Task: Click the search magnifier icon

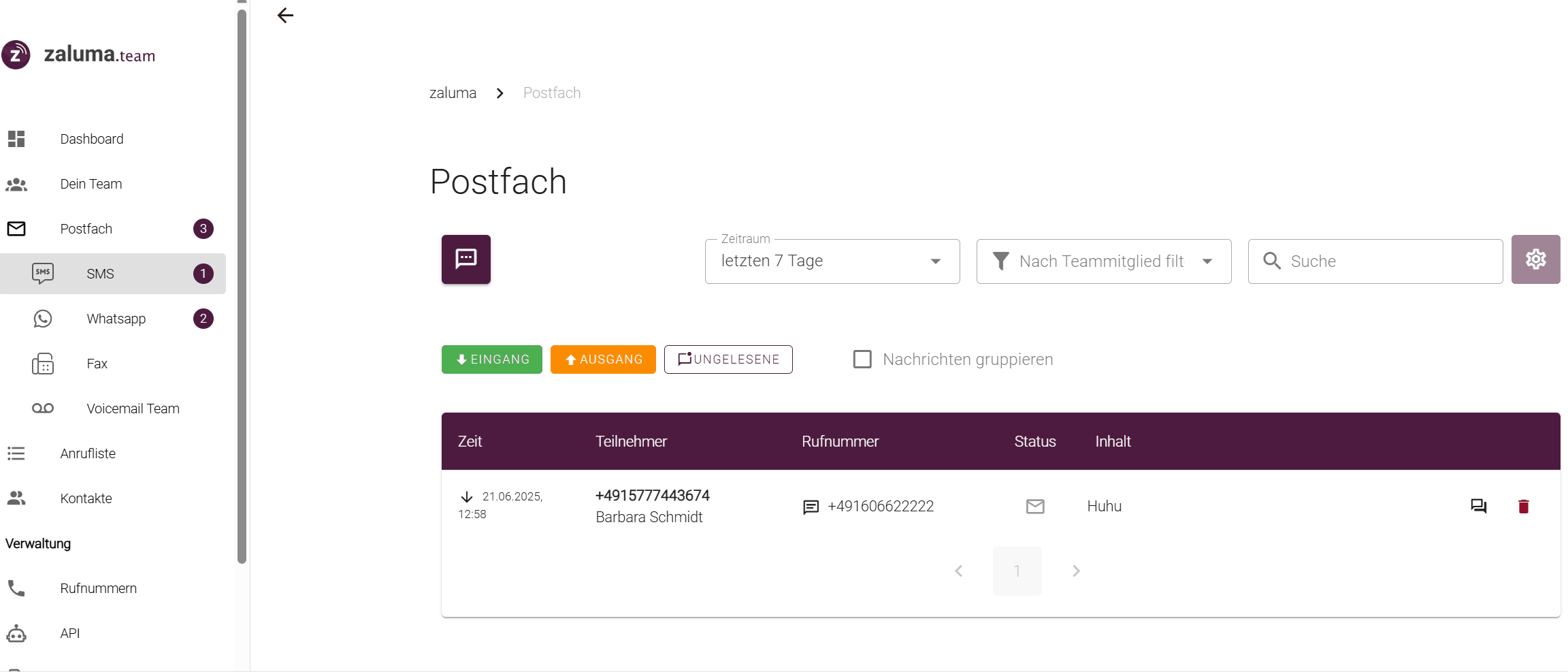Action: click(1272, 261)
